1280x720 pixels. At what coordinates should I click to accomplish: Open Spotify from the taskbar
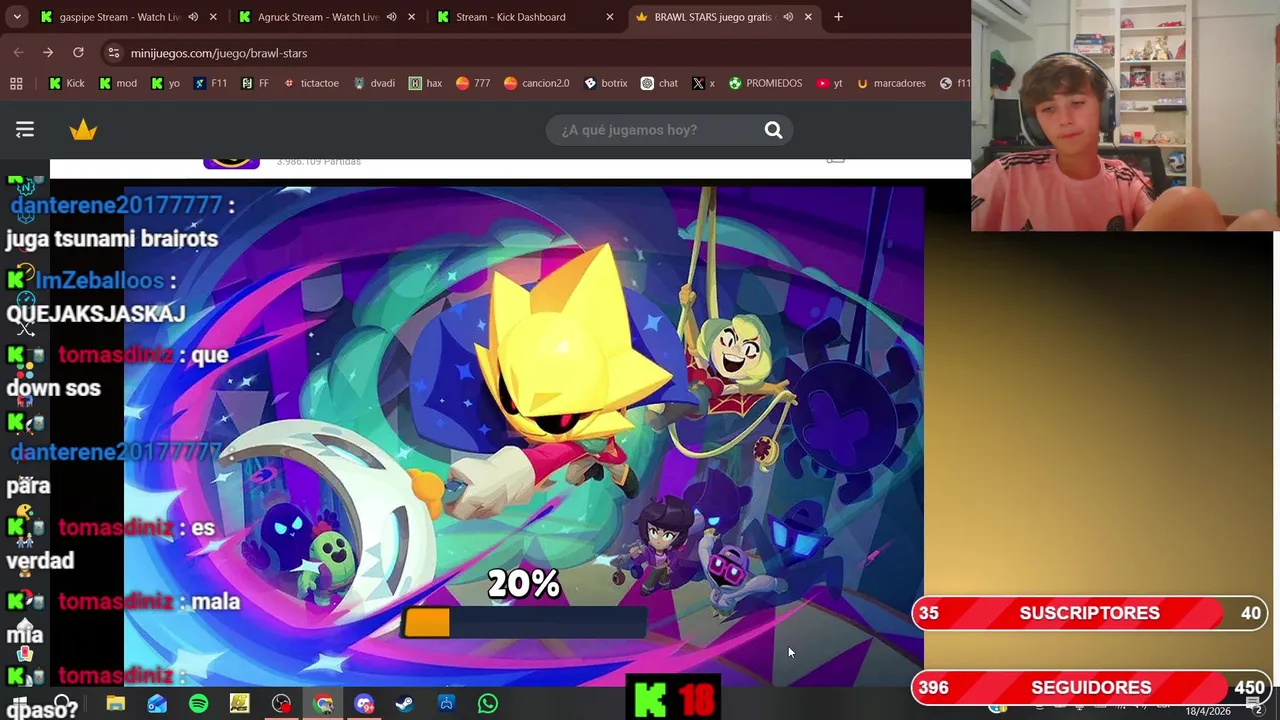(198, 704)
